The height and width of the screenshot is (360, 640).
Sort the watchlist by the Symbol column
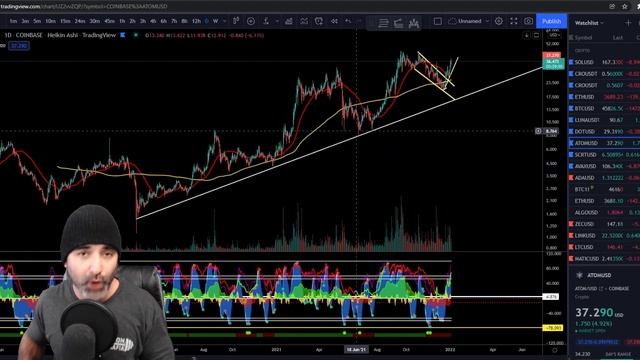[x=583, y=38]
